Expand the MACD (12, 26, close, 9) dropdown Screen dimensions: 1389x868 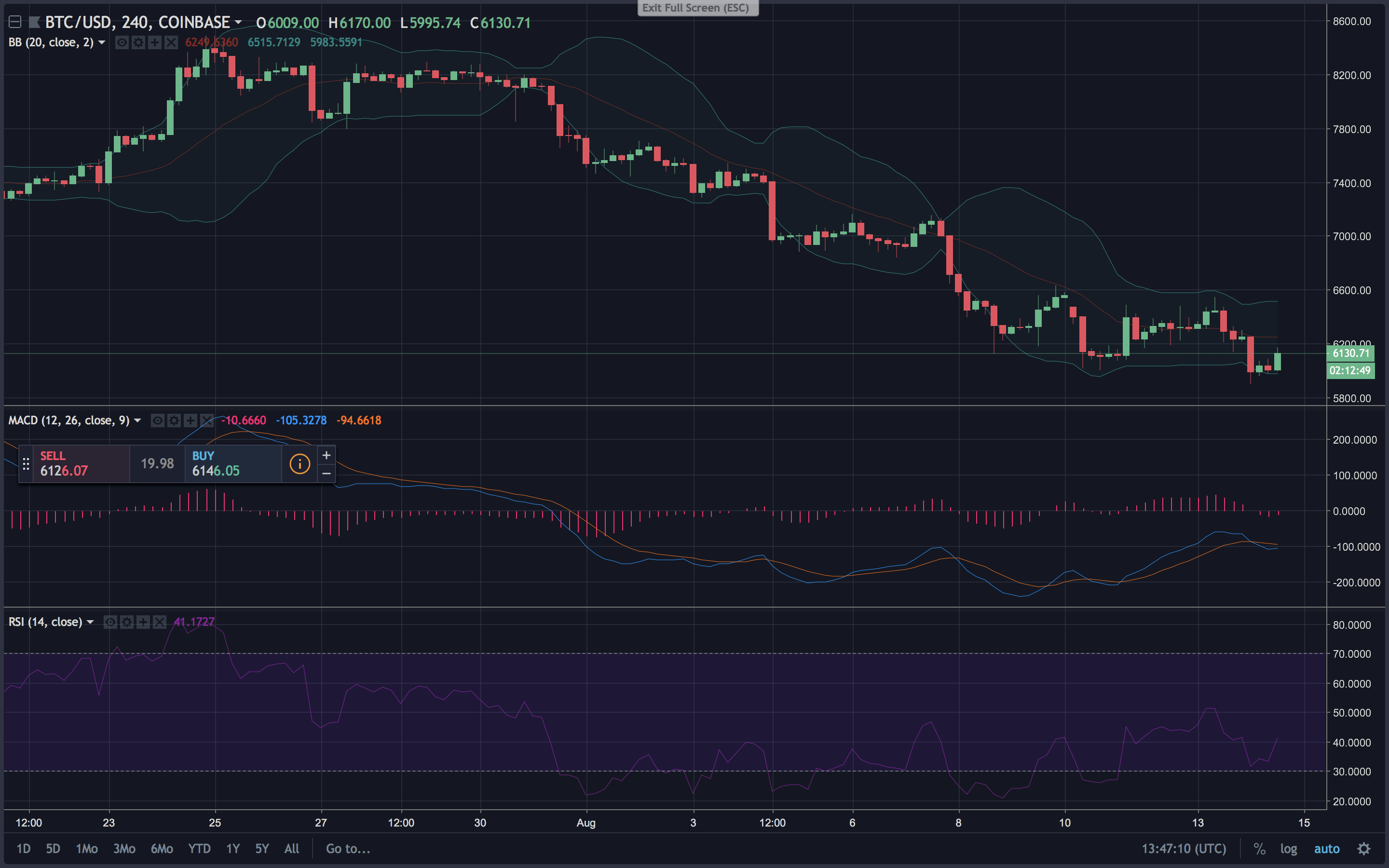click(137, 421)
